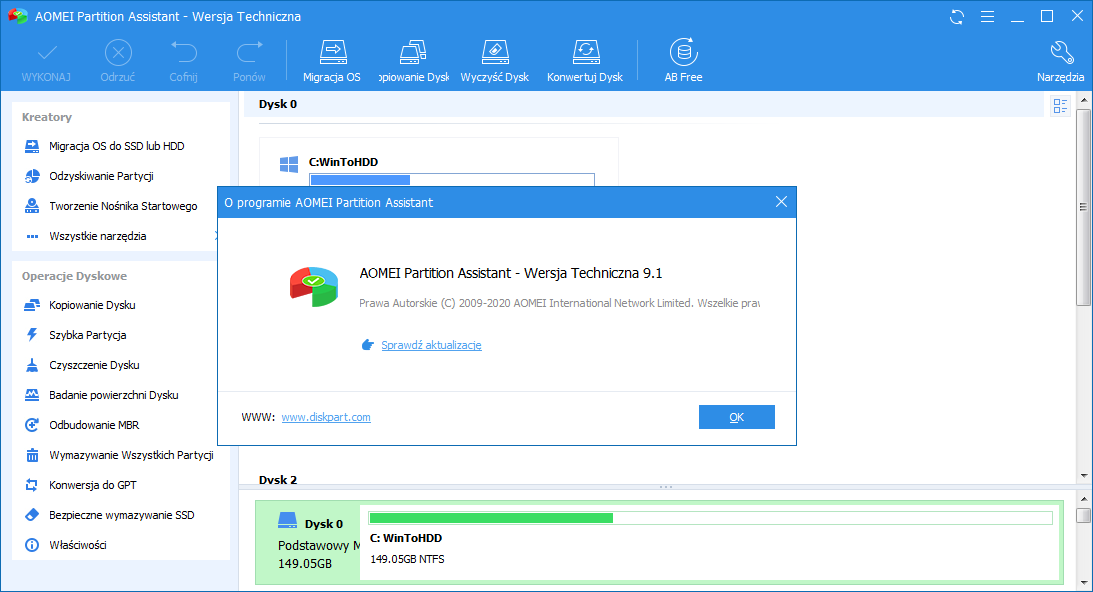Open AB Free backup tool
Screen dimensions: 1093x592
683,61
